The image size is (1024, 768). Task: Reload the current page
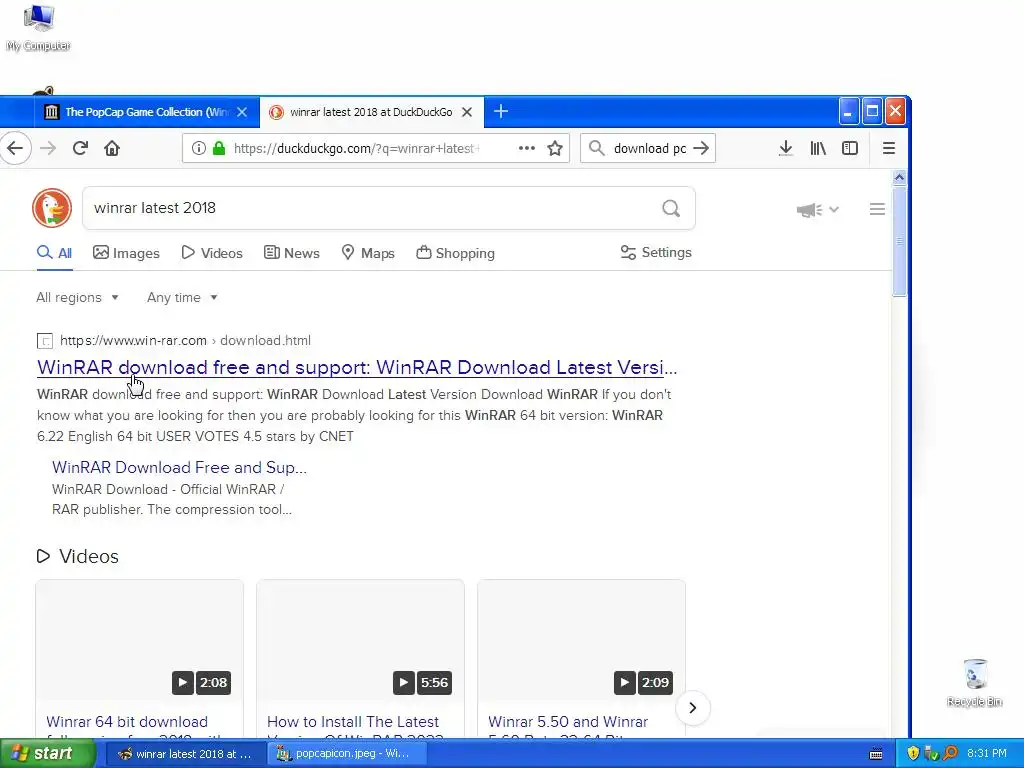tap(80, 148)
